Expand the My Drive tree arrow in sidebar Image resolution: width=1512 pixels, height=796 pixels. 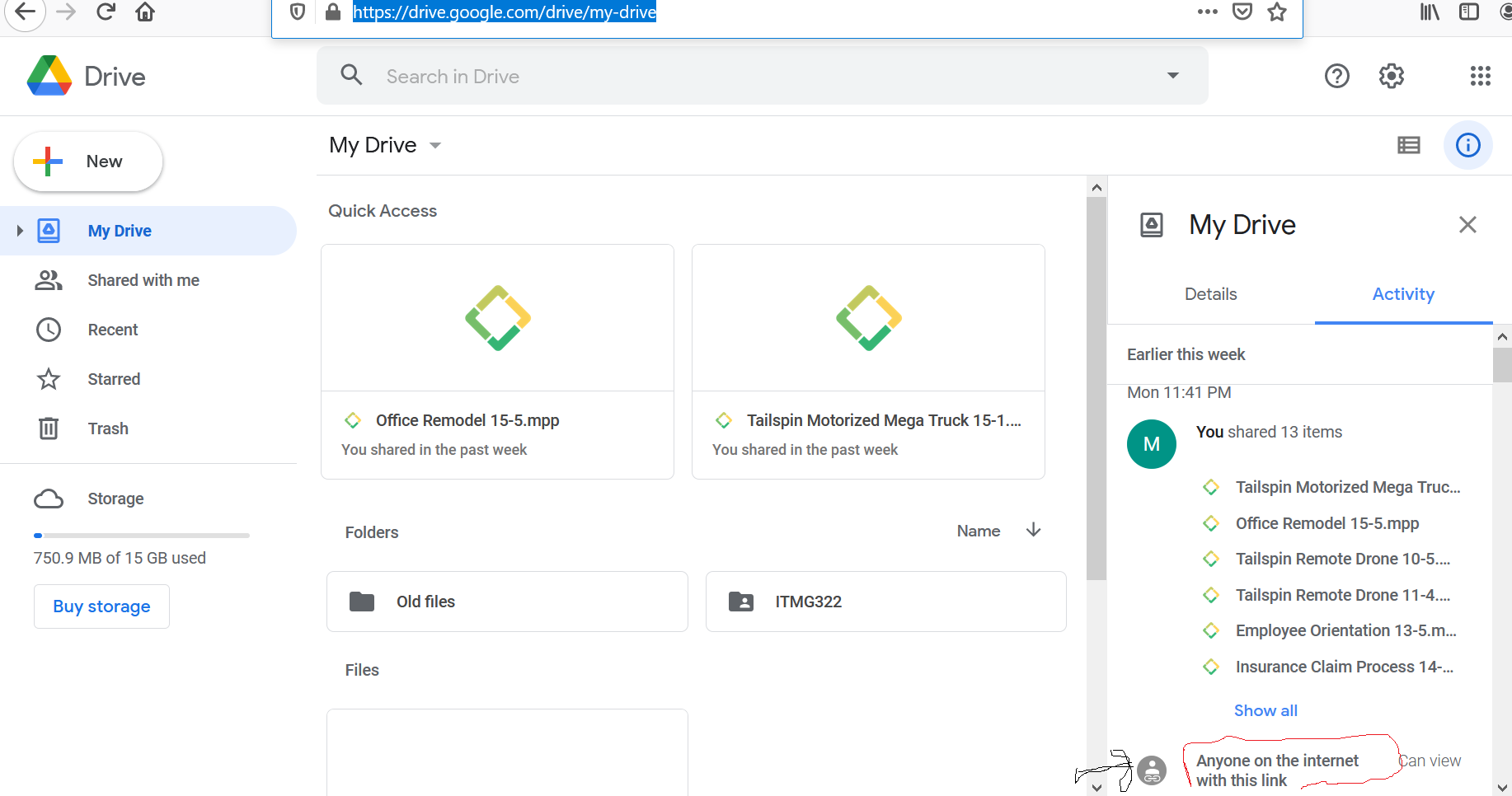pos(20,231)
